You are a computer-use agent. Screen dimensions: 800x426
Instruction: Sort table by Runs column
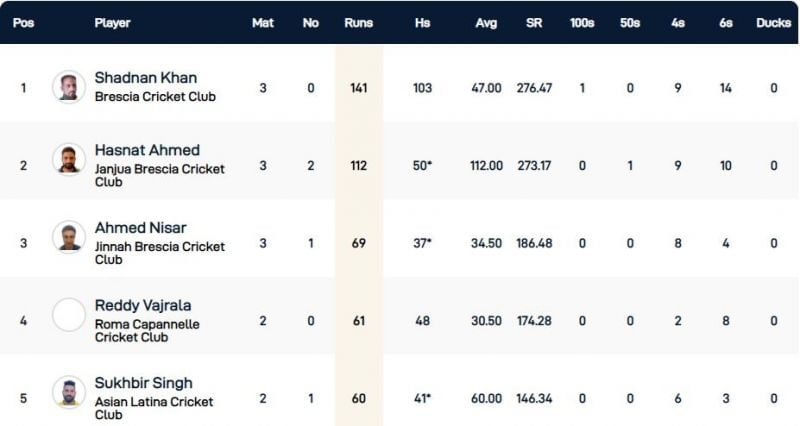[x=358, y=22]
